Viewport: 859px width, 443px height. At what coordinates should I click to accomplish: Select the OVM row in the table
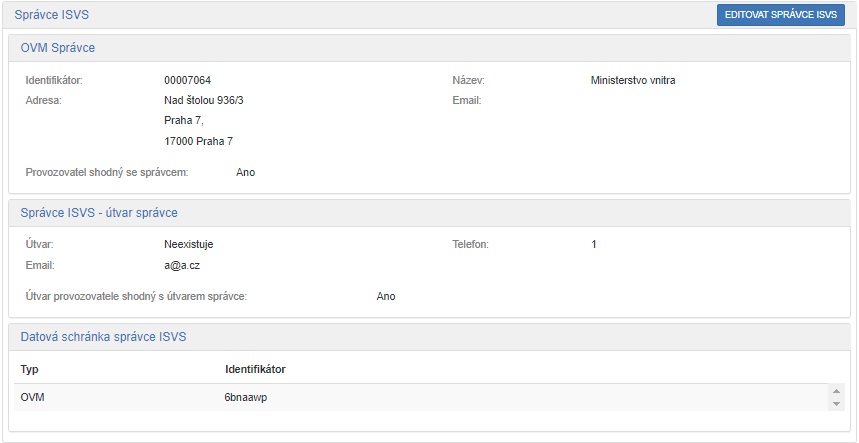pos(33,397)
